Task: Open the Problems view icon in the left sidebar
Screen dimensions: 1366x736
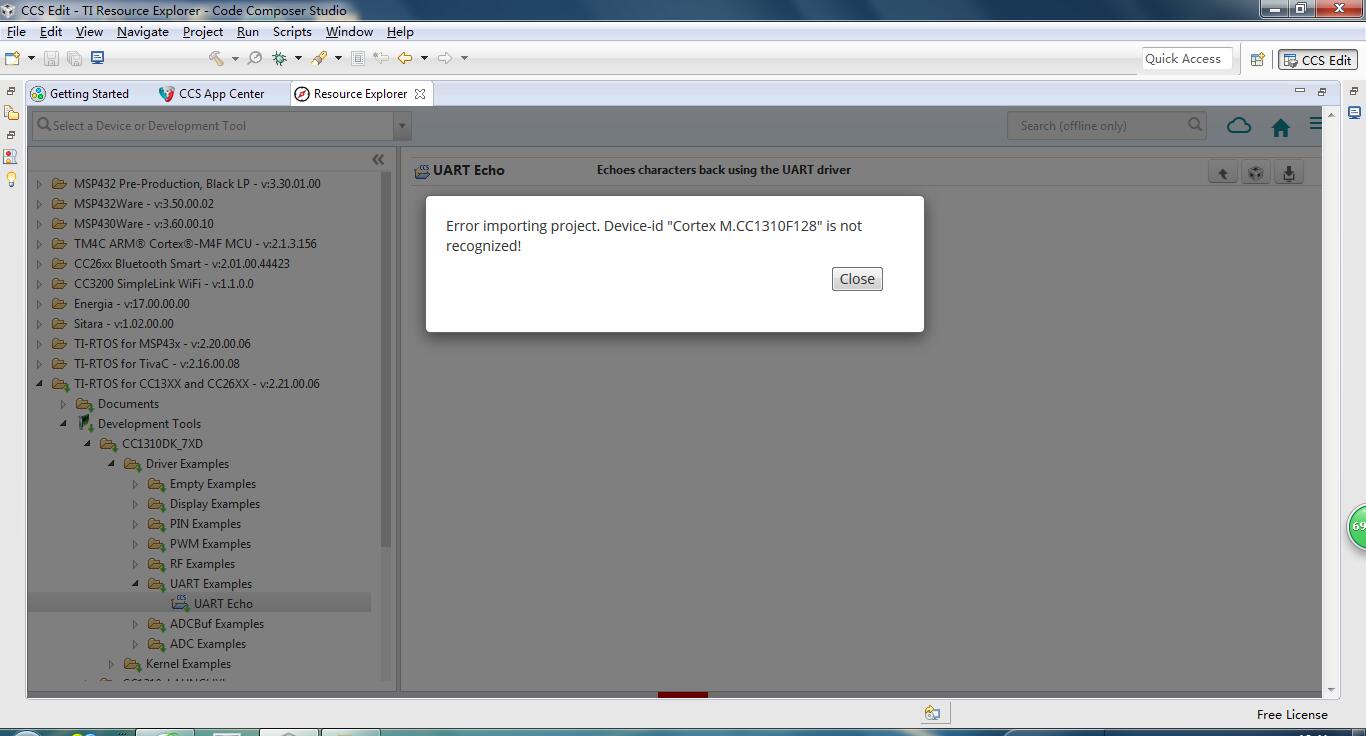Action: pyautogui.click(x=11, y=157)
